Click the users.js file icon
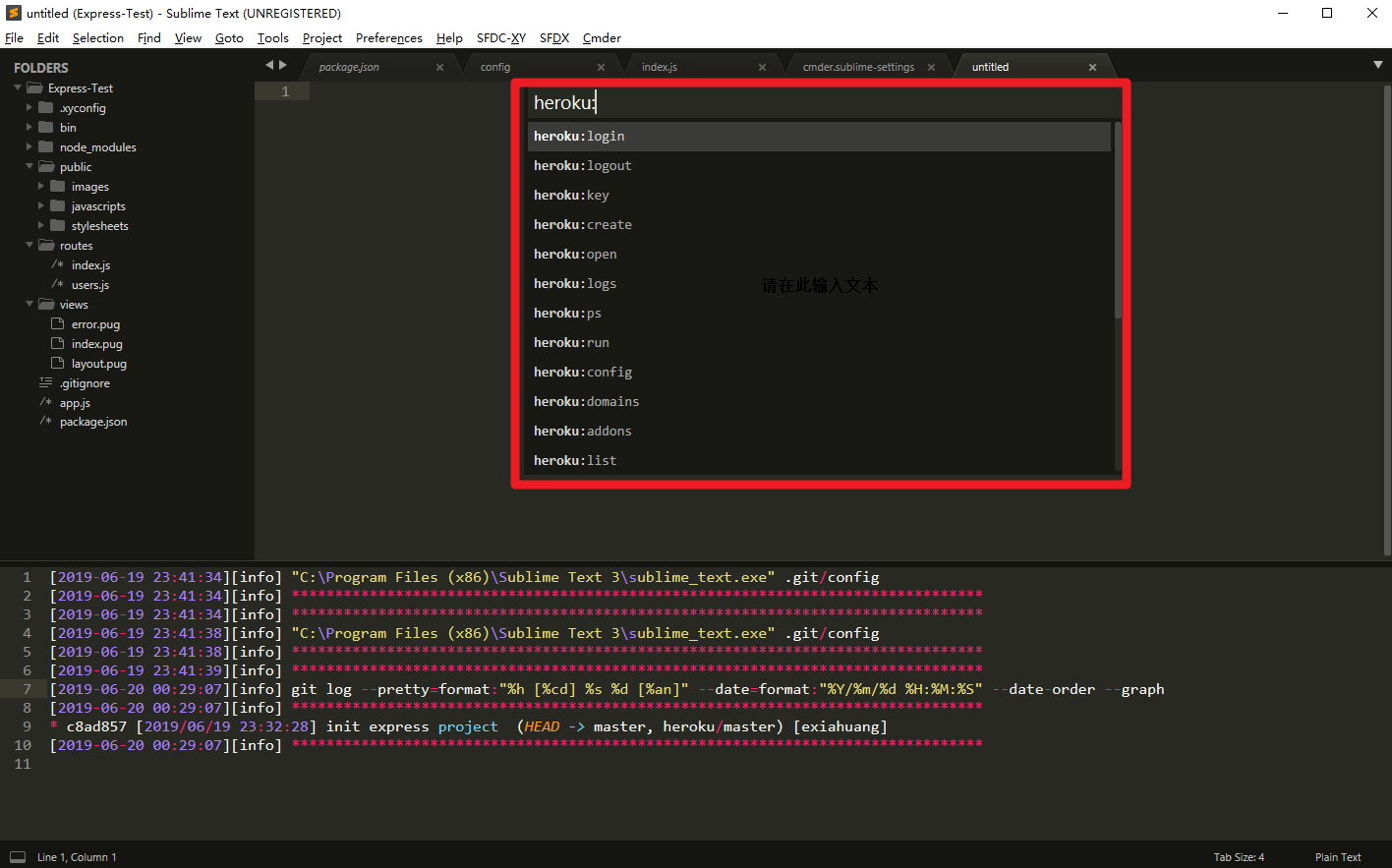The height and width of the screenshot is (868, 1392). [57, 284]
